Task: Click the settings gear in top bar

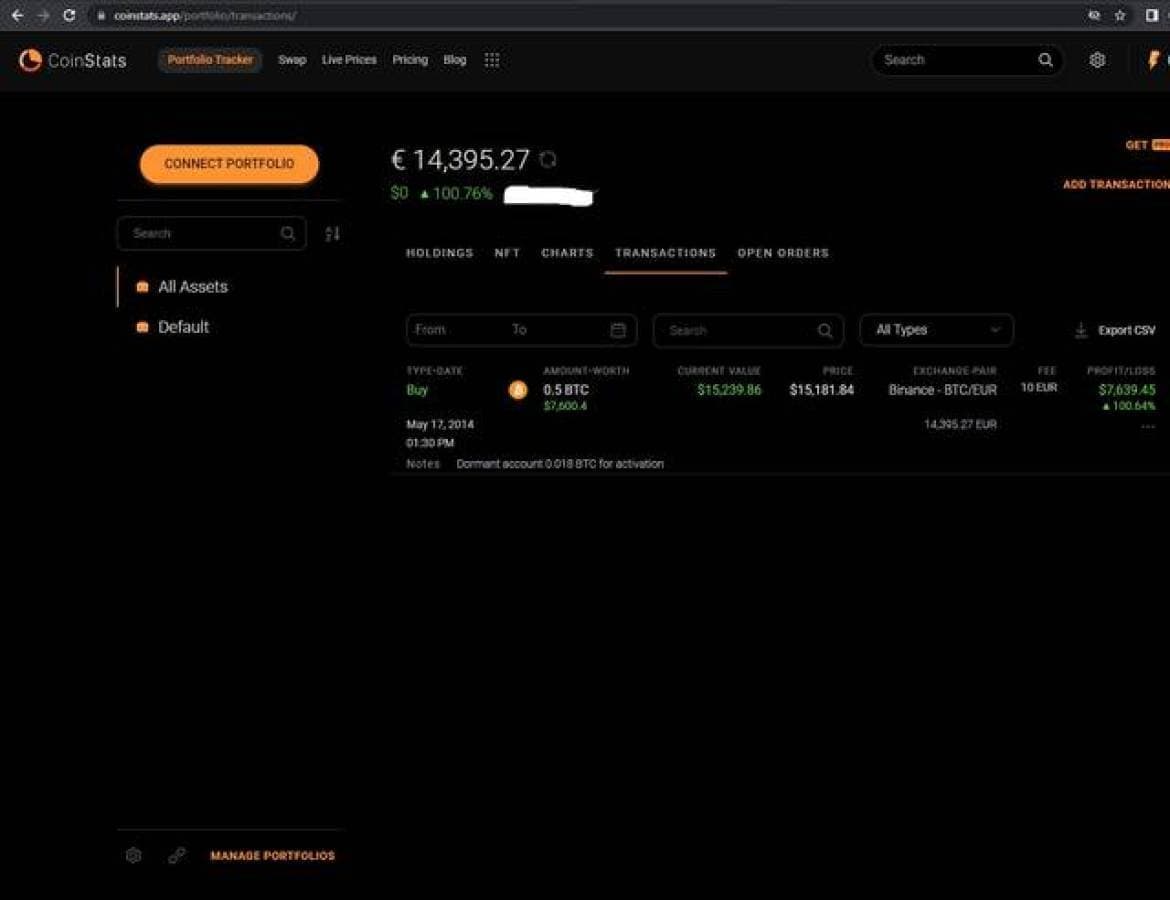Action: click(x=1097, y=60)
